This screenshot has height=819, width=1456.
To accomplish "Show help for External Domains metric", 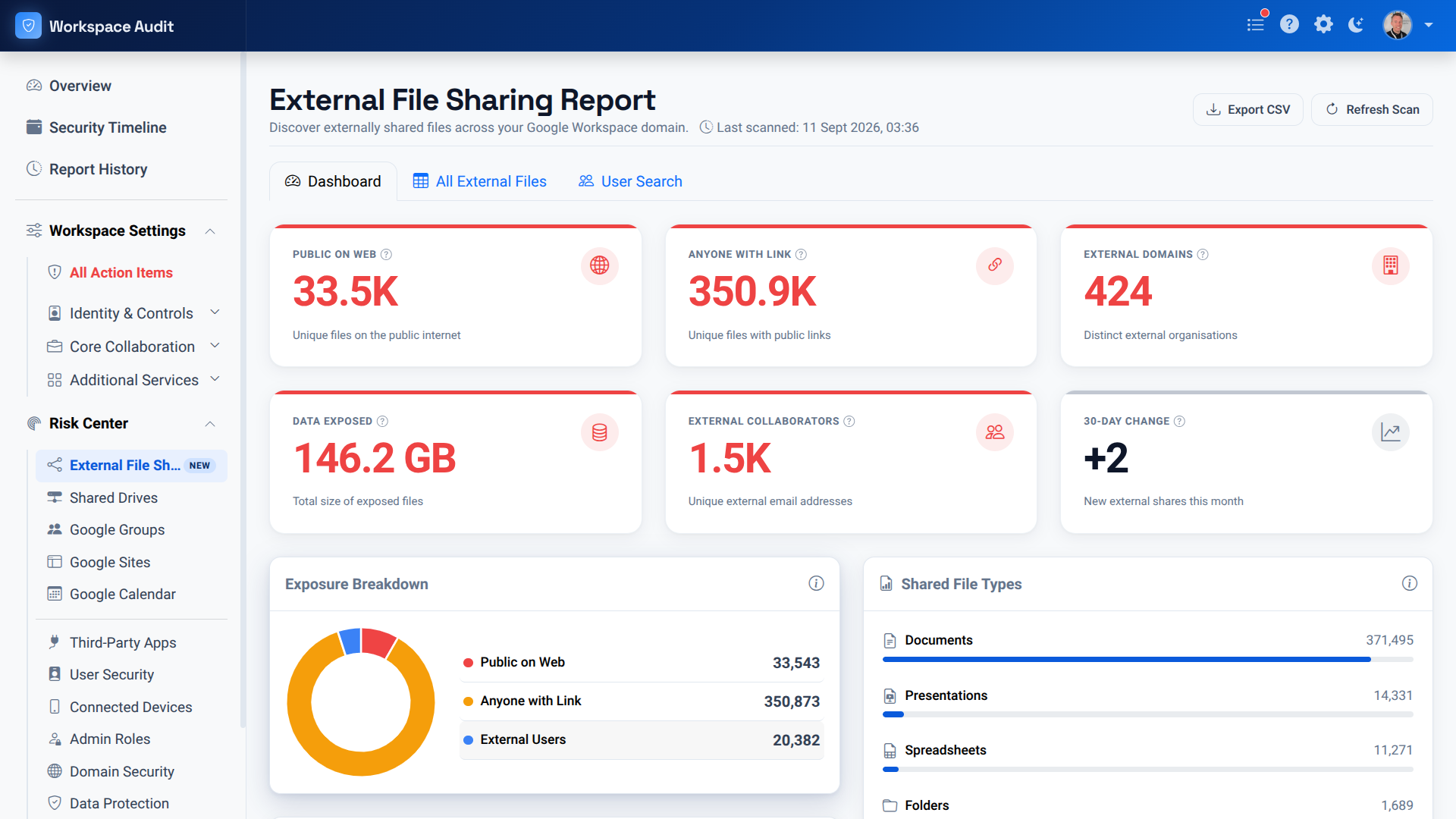I will [1203, 254].
